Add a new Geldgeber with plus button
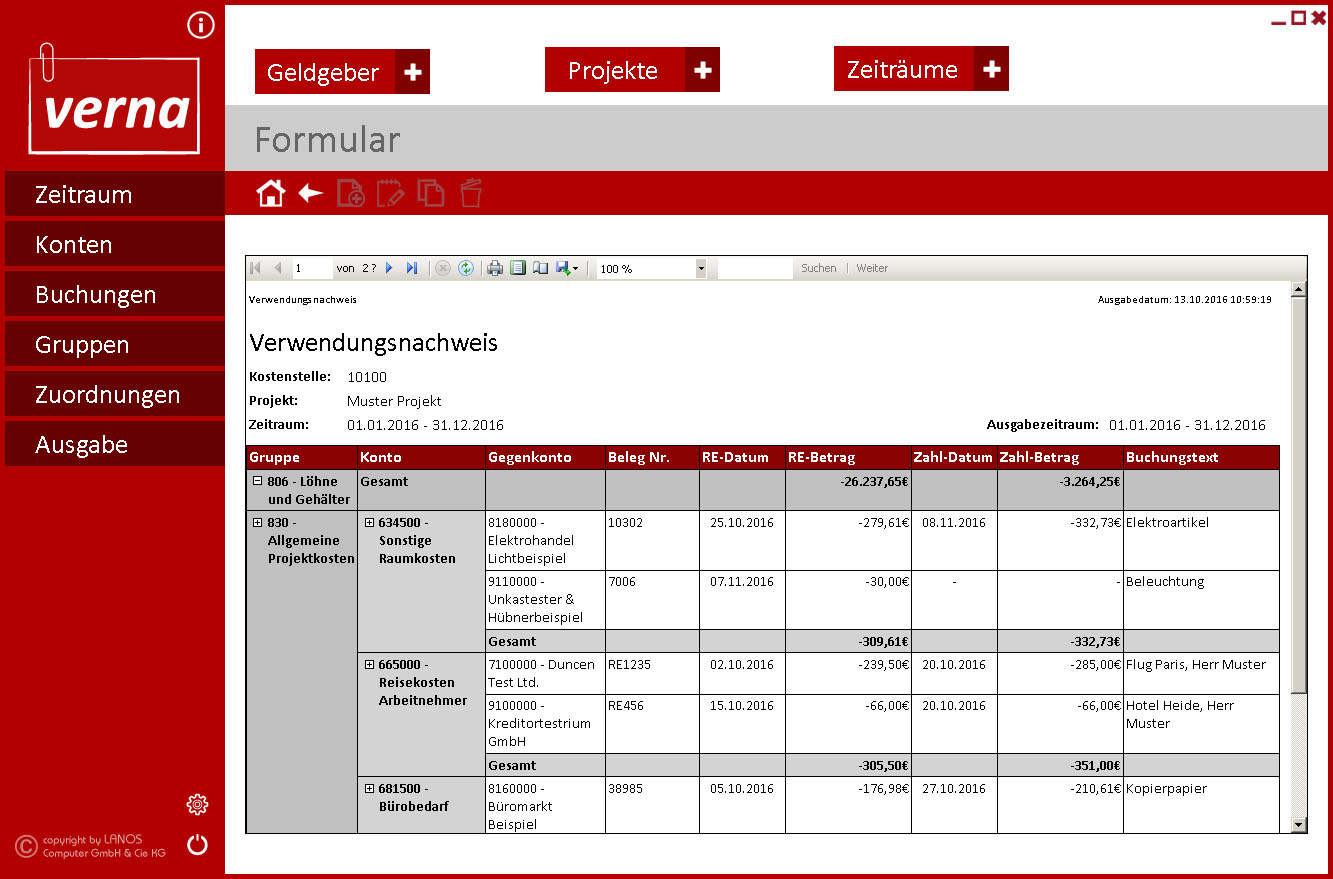This screenshot has height=879, width=1333. point(412,72)
